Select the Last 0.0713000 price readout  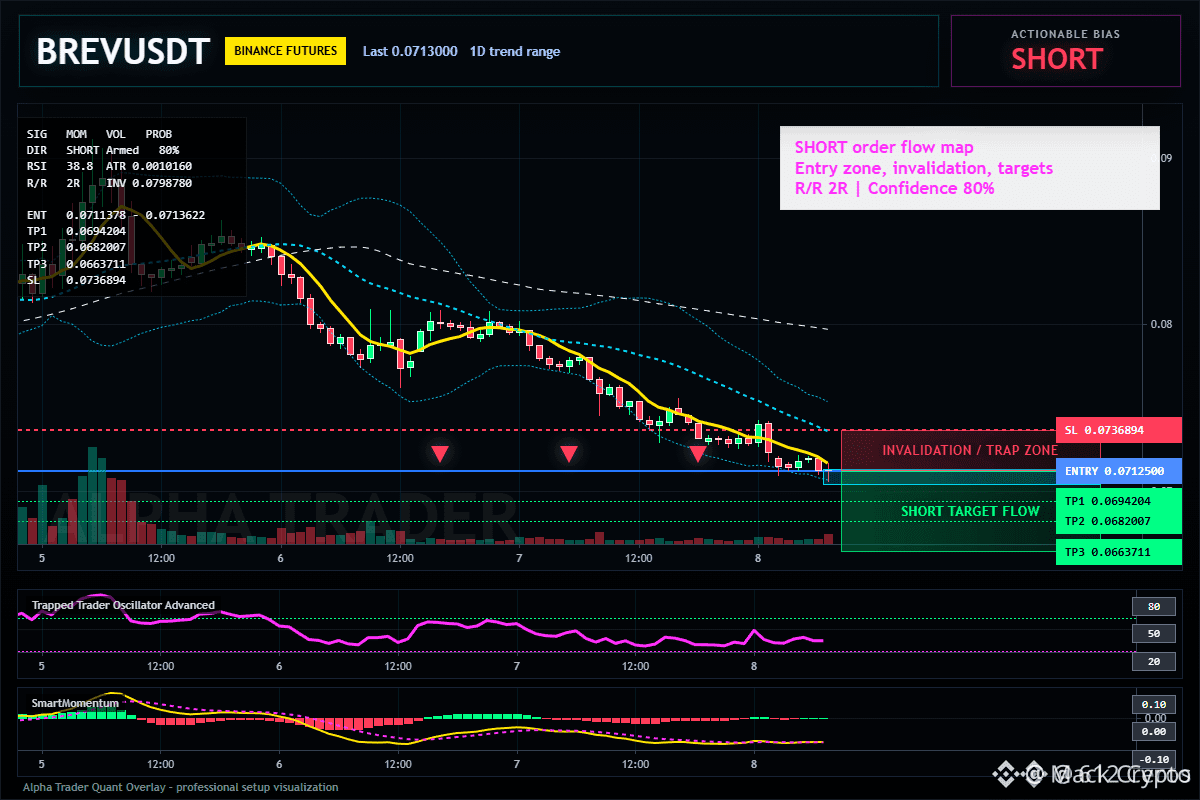click(410, 51)
